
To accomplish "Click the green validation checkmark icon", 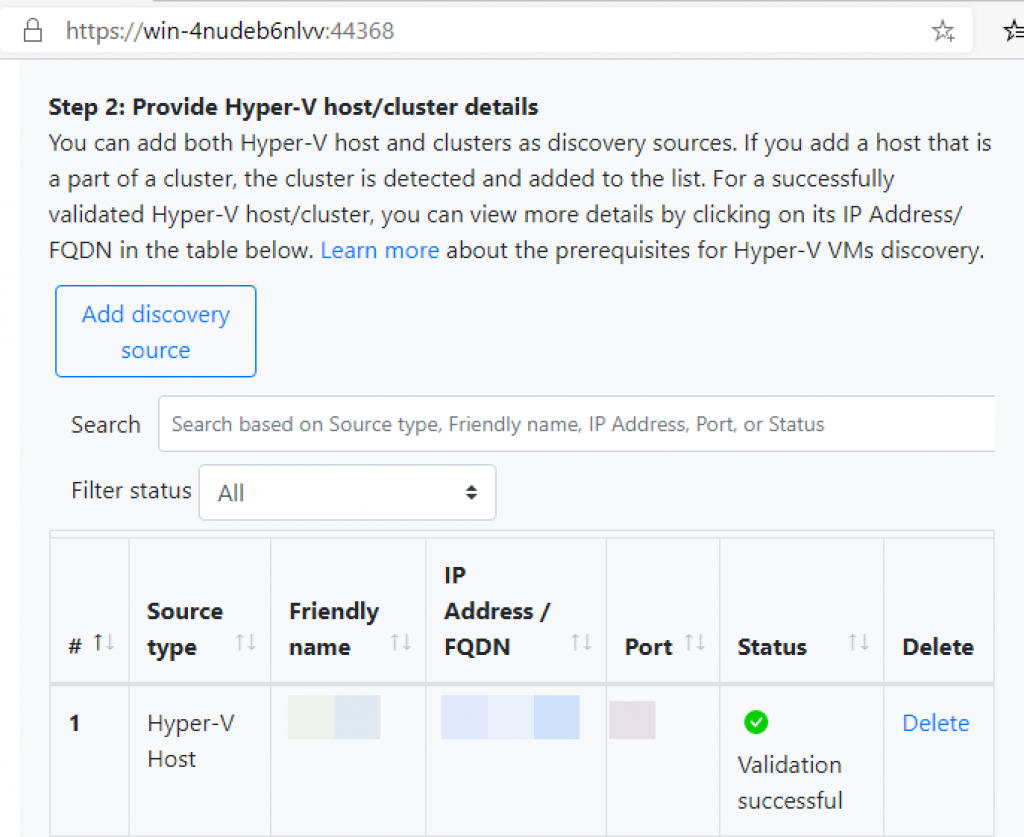I will tap(756, 722).
